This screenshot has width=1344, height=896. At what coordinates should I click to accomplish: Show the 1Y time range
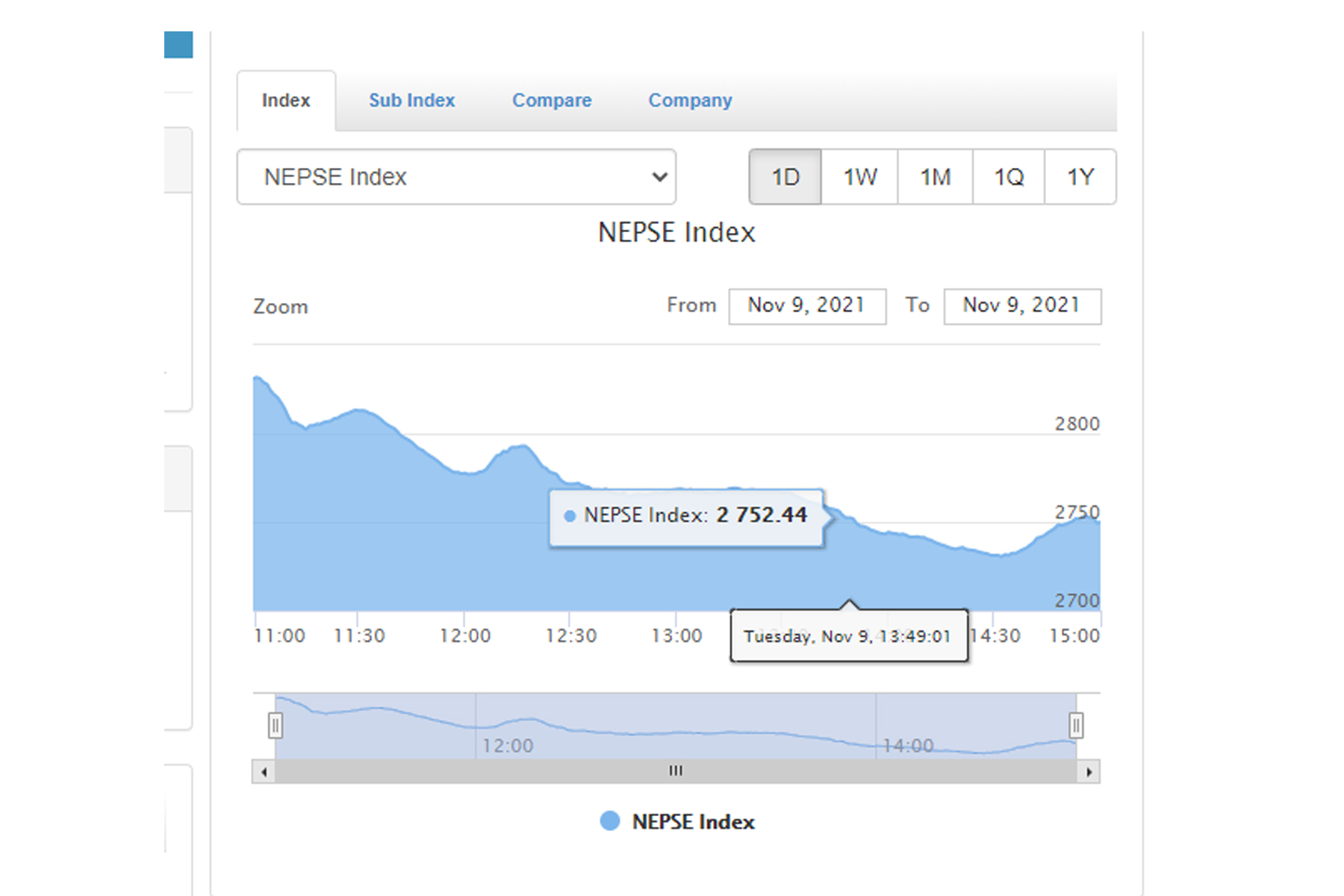pyautogui.click(x=1080, y=177)
